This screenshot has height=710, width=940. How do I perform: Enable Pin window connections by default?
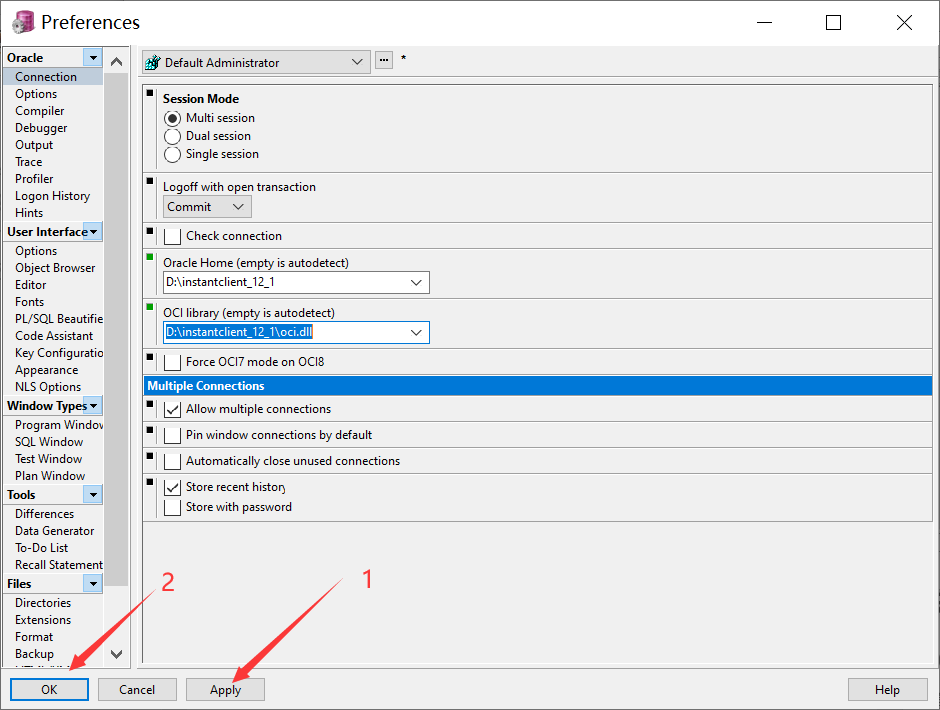click(172, 435)
